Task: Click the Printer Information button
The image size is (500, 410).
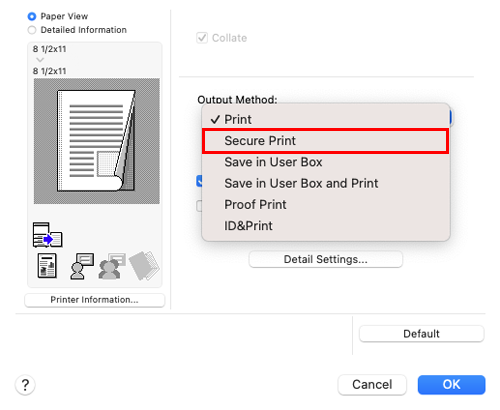Action: [x=95, y=300]
